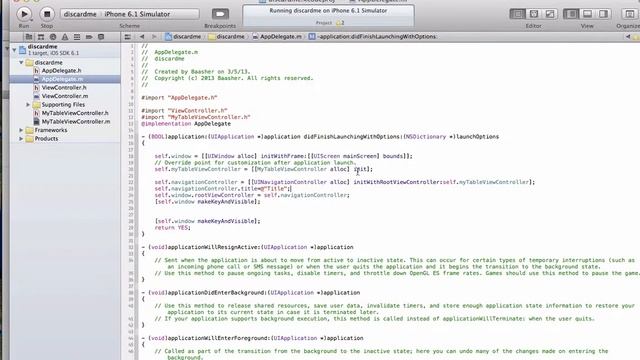Show the Breakpoint navigator
Screen dimensions: 640x360
pos(89,37)
